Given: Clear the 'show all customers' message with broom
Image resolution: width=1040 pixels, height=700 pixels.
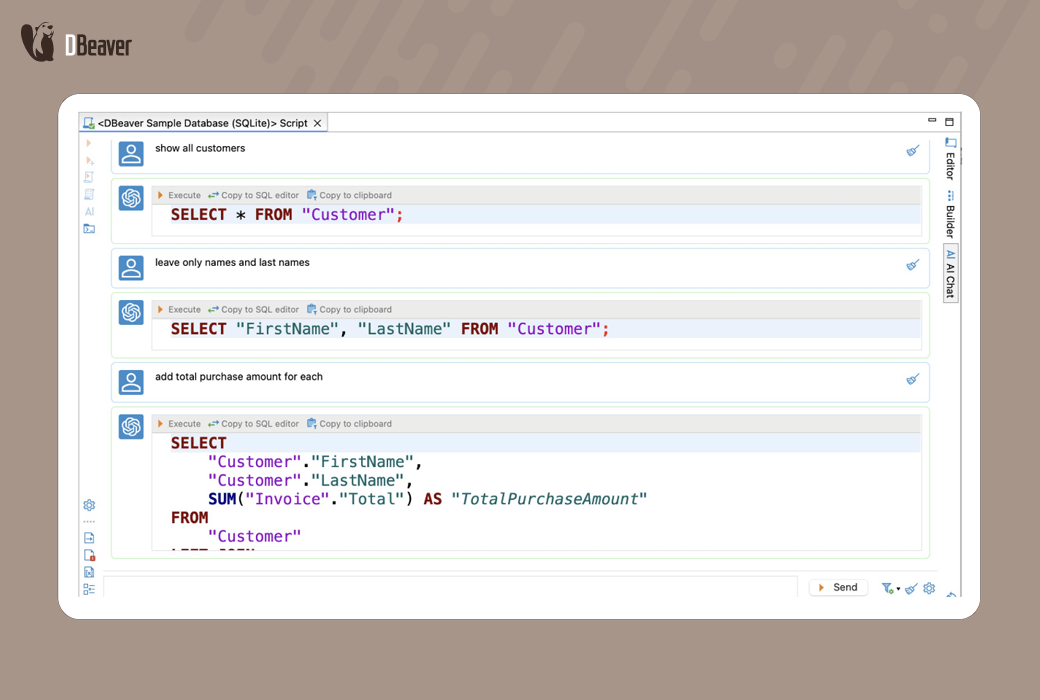Looking at the screenshot, I should coord(912,151).
